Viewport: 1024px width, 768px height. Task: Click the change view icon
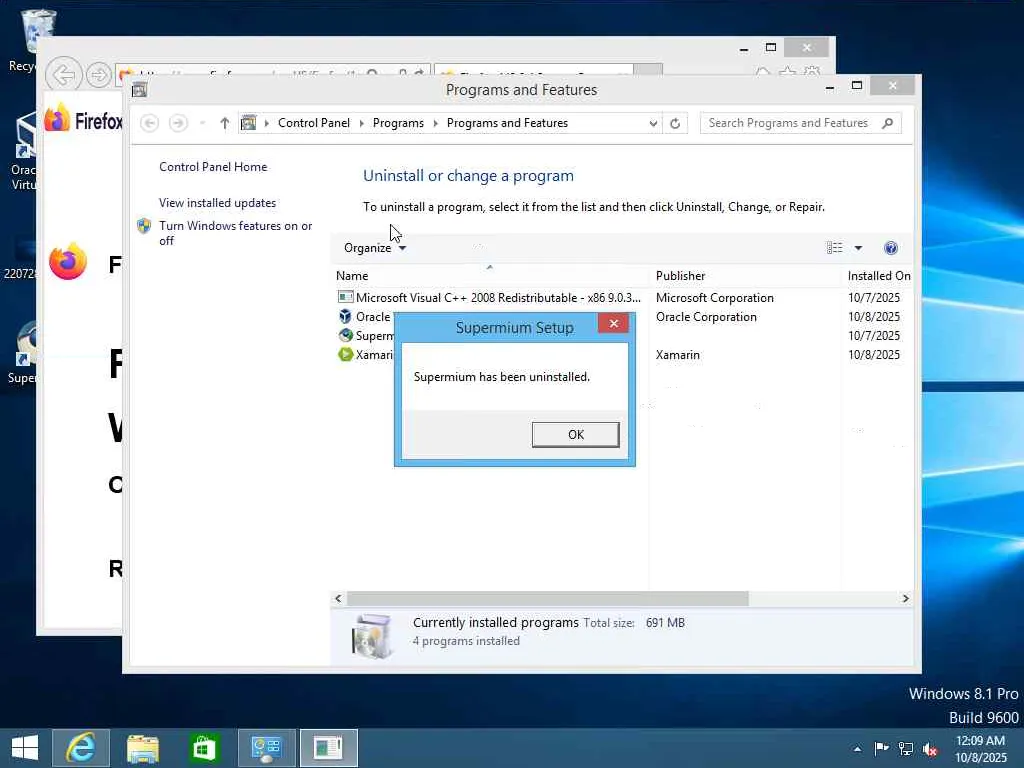(835, 248)
